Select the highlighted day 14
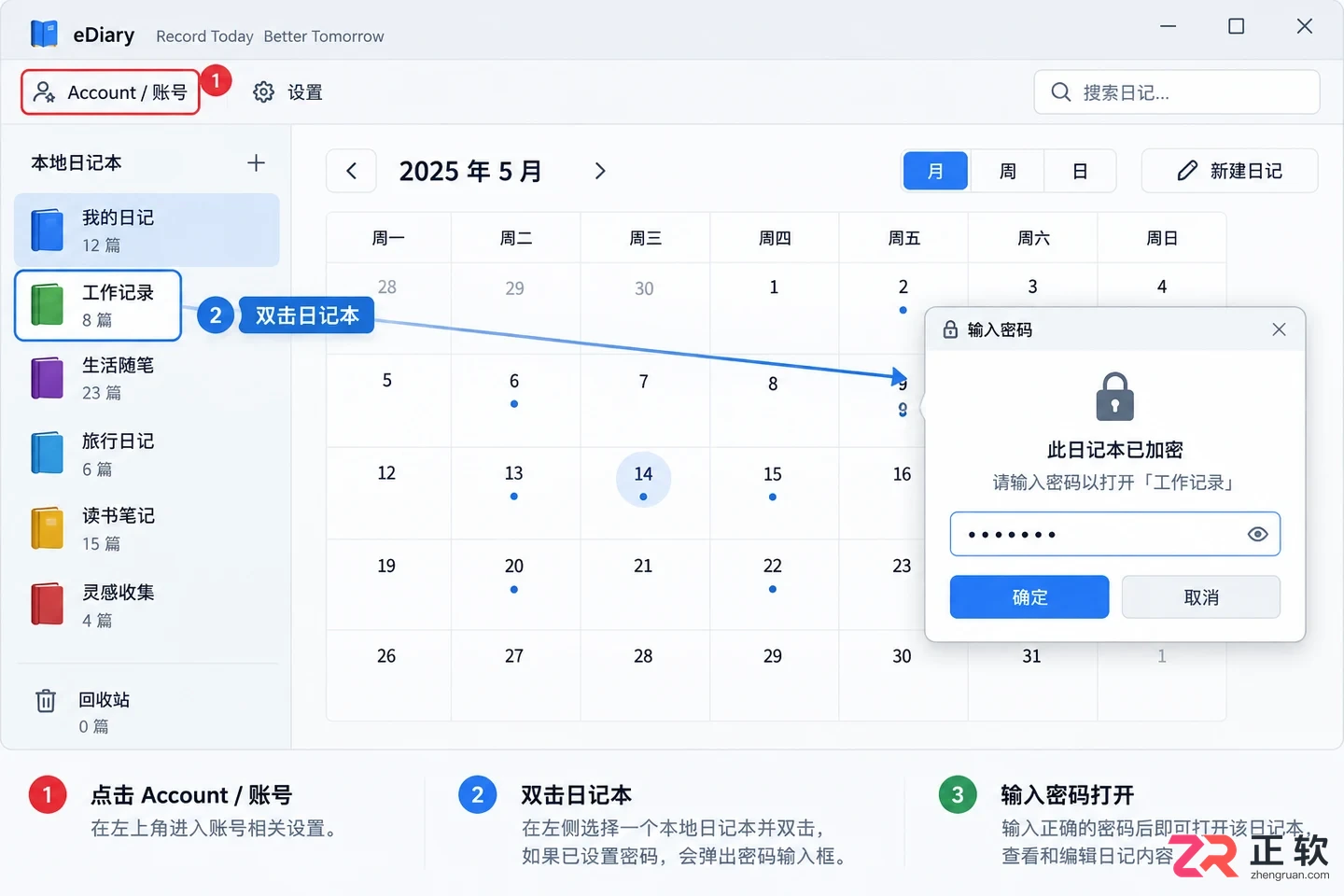 [643, 479]
